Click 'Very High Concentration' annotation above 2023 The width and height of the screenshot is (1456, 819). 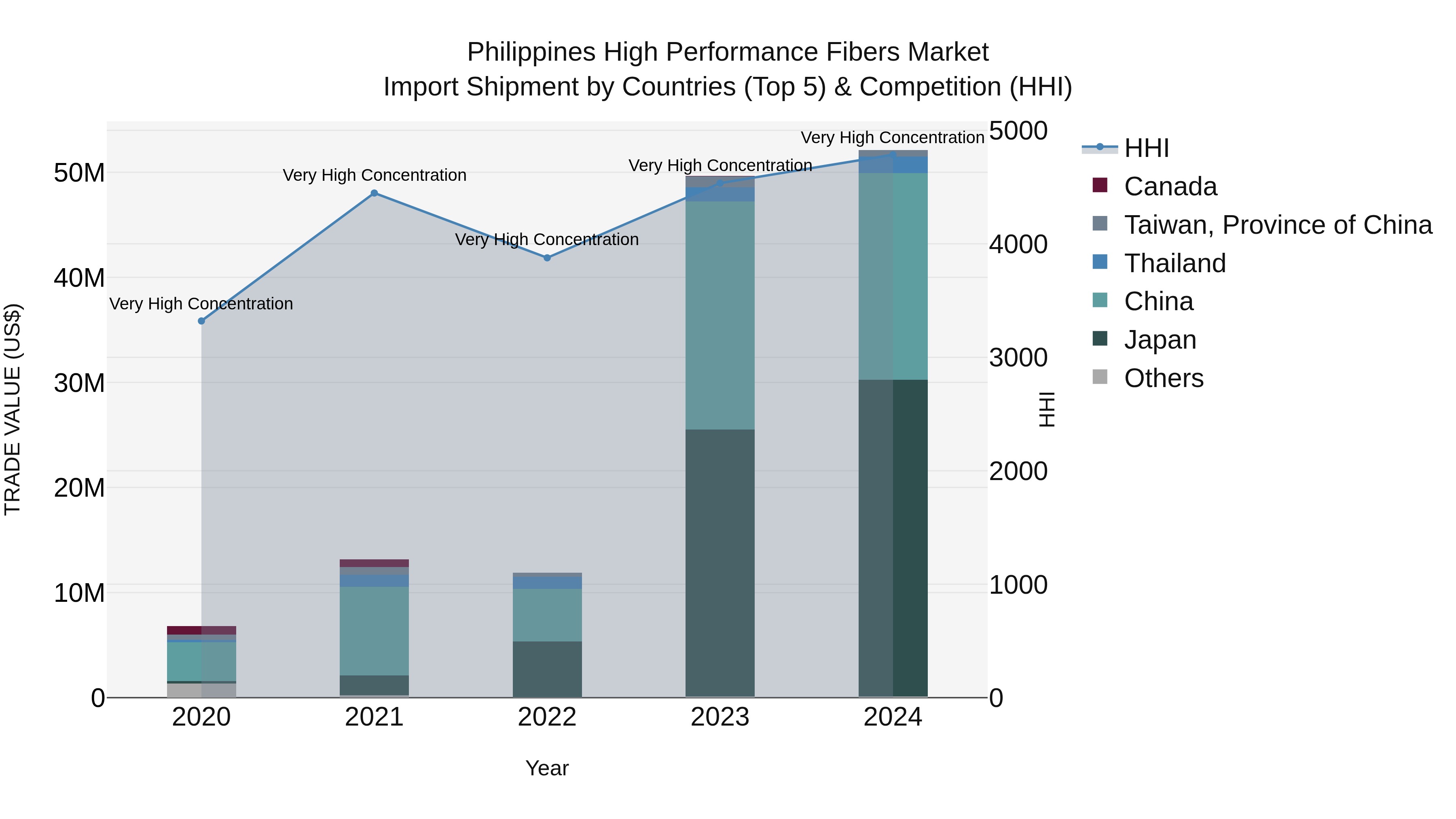pyautogui.click(x=720, y=165)
